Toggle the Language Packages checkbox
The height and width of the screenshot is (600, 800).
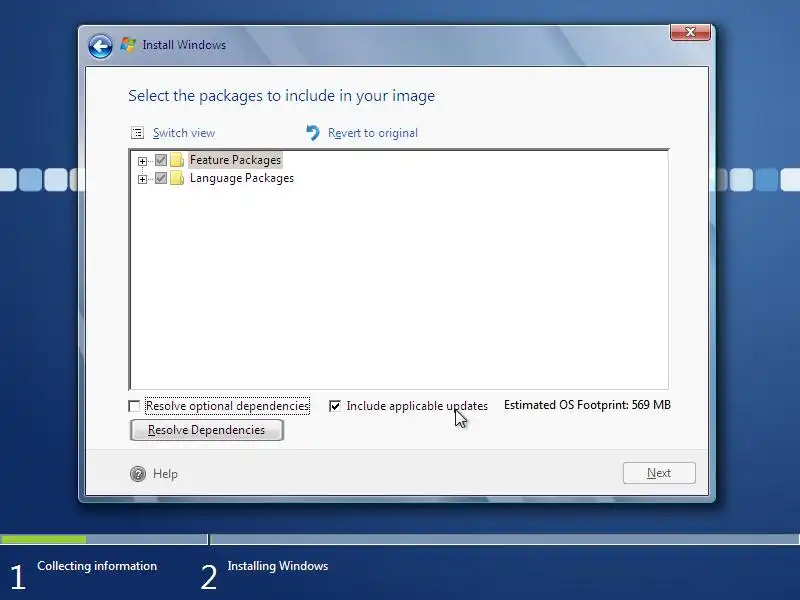tap(161, 179)
